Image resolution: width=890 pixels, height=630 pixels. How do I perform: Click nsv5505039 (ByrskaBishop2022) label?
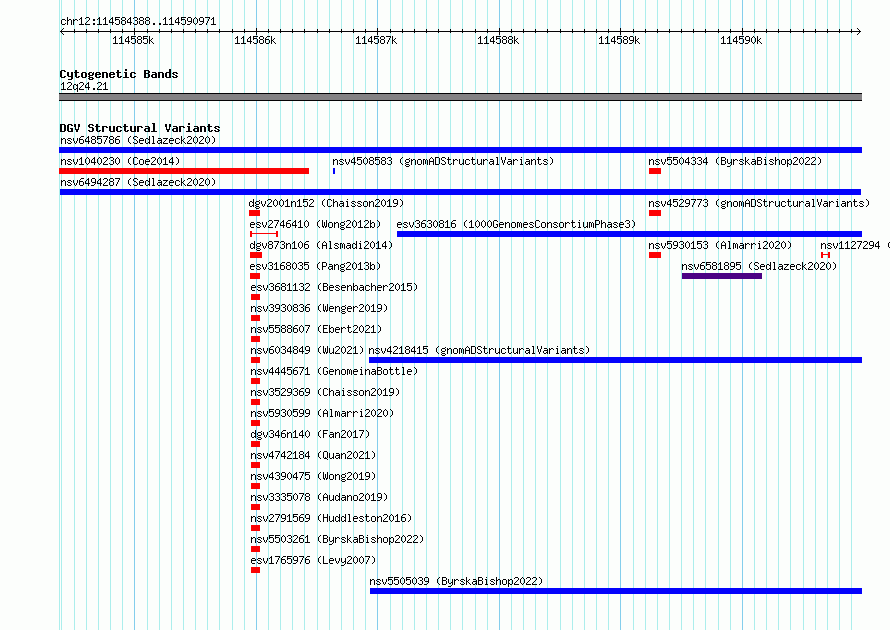(x=456, y=581)
